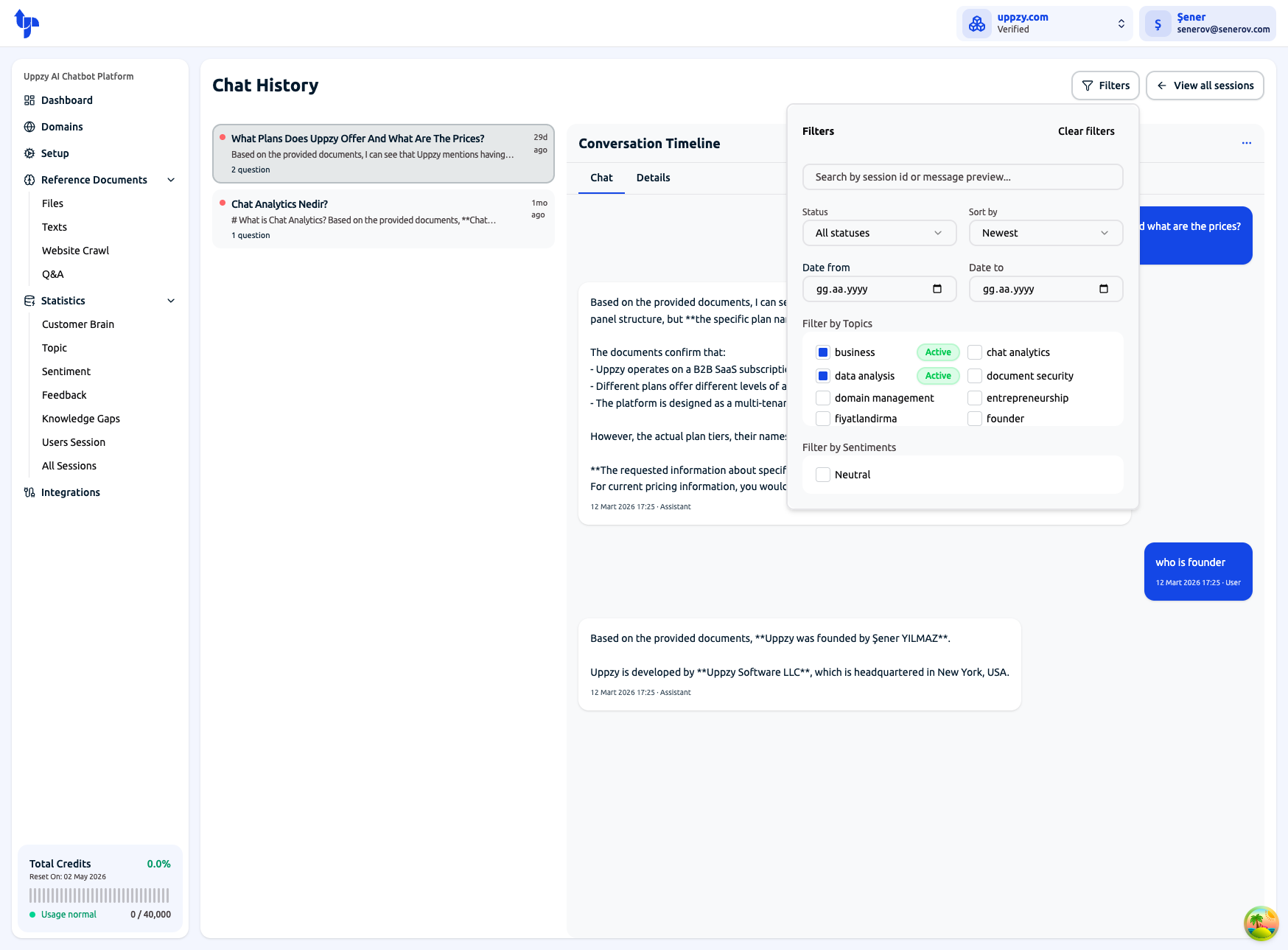
Task: Open calendar picker for Date to
Action: click(1104, 289)
